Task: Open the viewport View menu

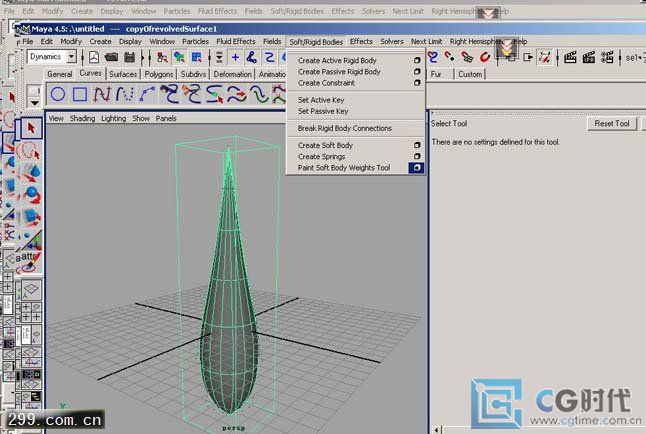Action: coord(56,118)
